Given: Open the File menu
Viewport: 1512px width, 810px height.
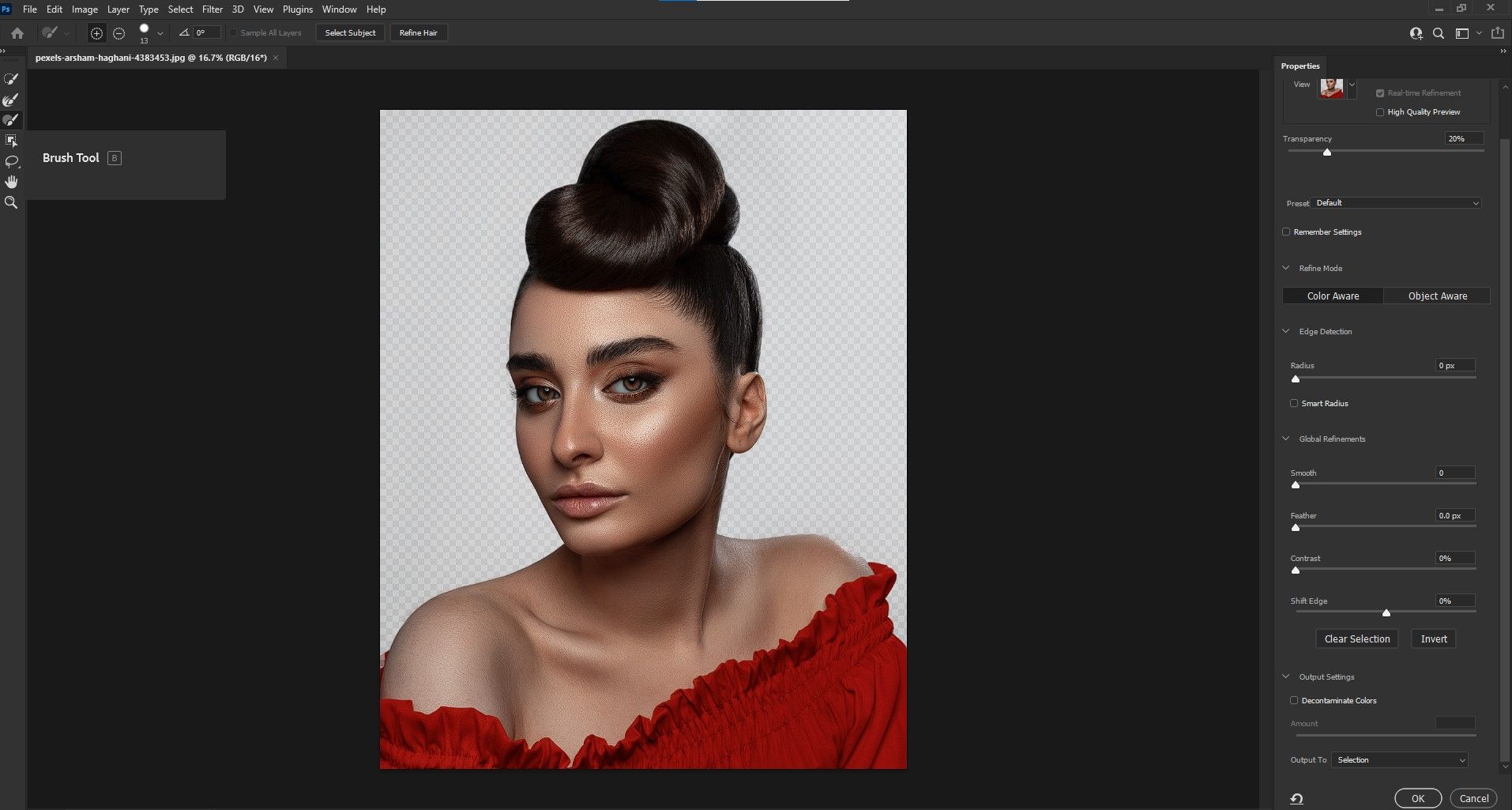Looking at the screenshot, I should click(30, 9).
